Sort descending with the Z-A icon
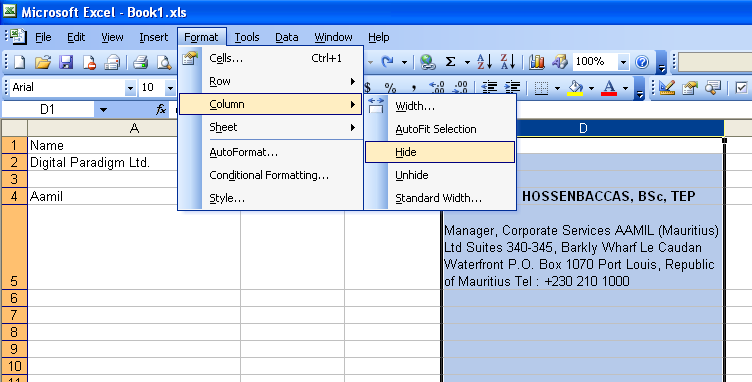 click(x=507, y=61)
